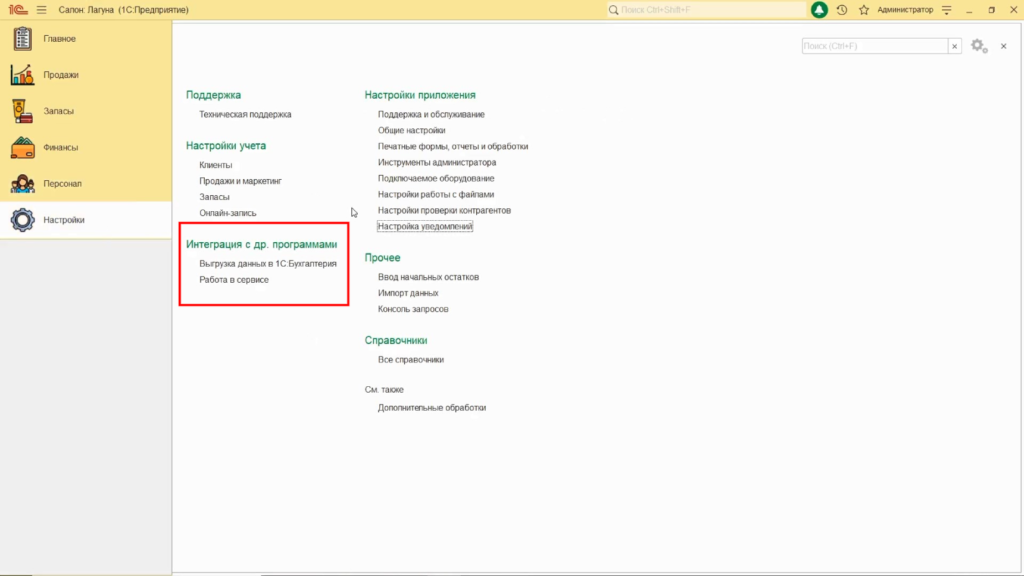This screenshot has width=1024, height=576.
Task: Open Подключаемое оборудование
Action: click(436, 178)
